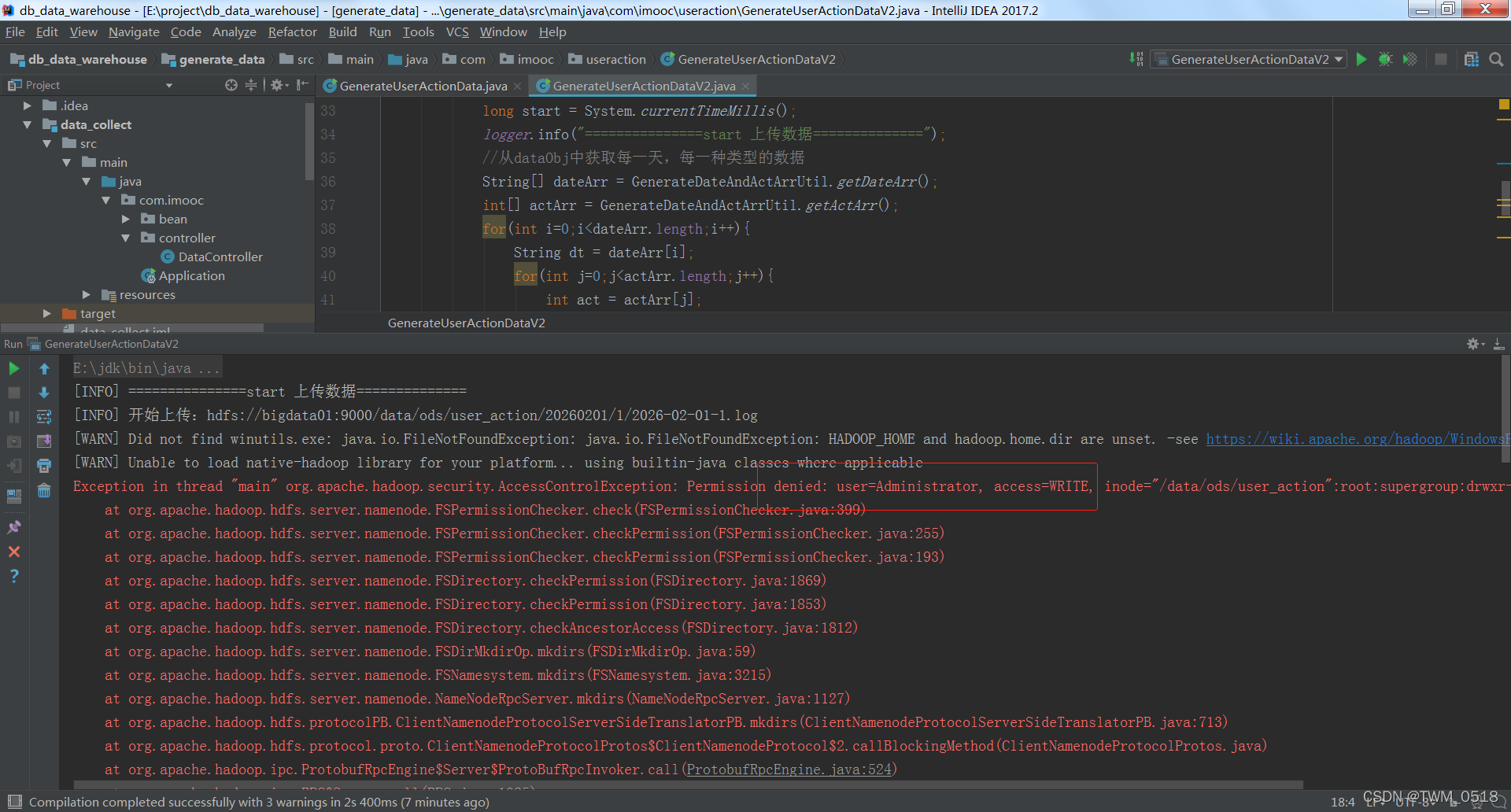Click the toolbar Stop square button
This screenshot has height=812, width=1511.
click(x=1441, y=59)
